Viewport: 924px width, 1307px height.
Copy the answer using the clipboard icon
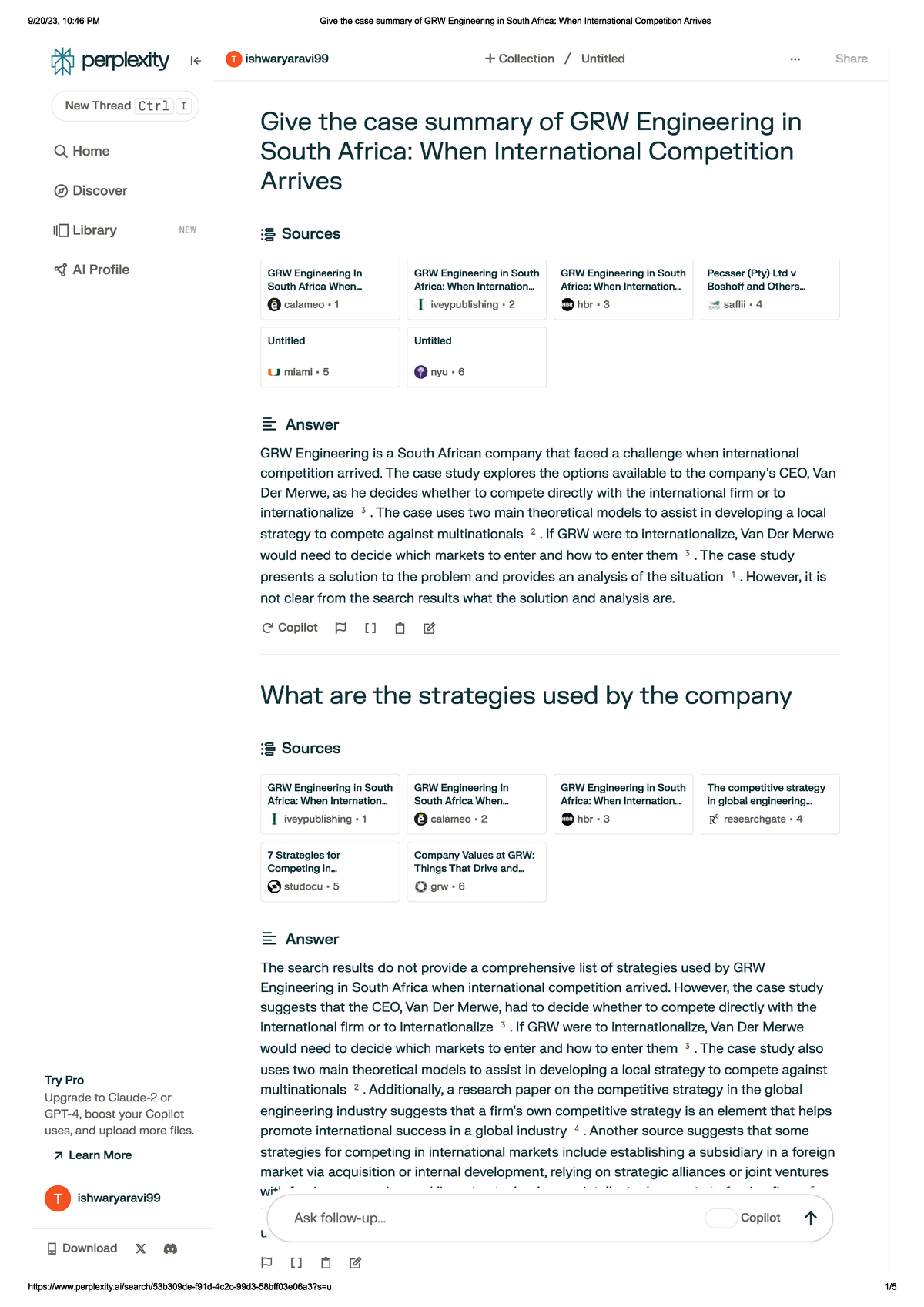(x=399, y=628)
